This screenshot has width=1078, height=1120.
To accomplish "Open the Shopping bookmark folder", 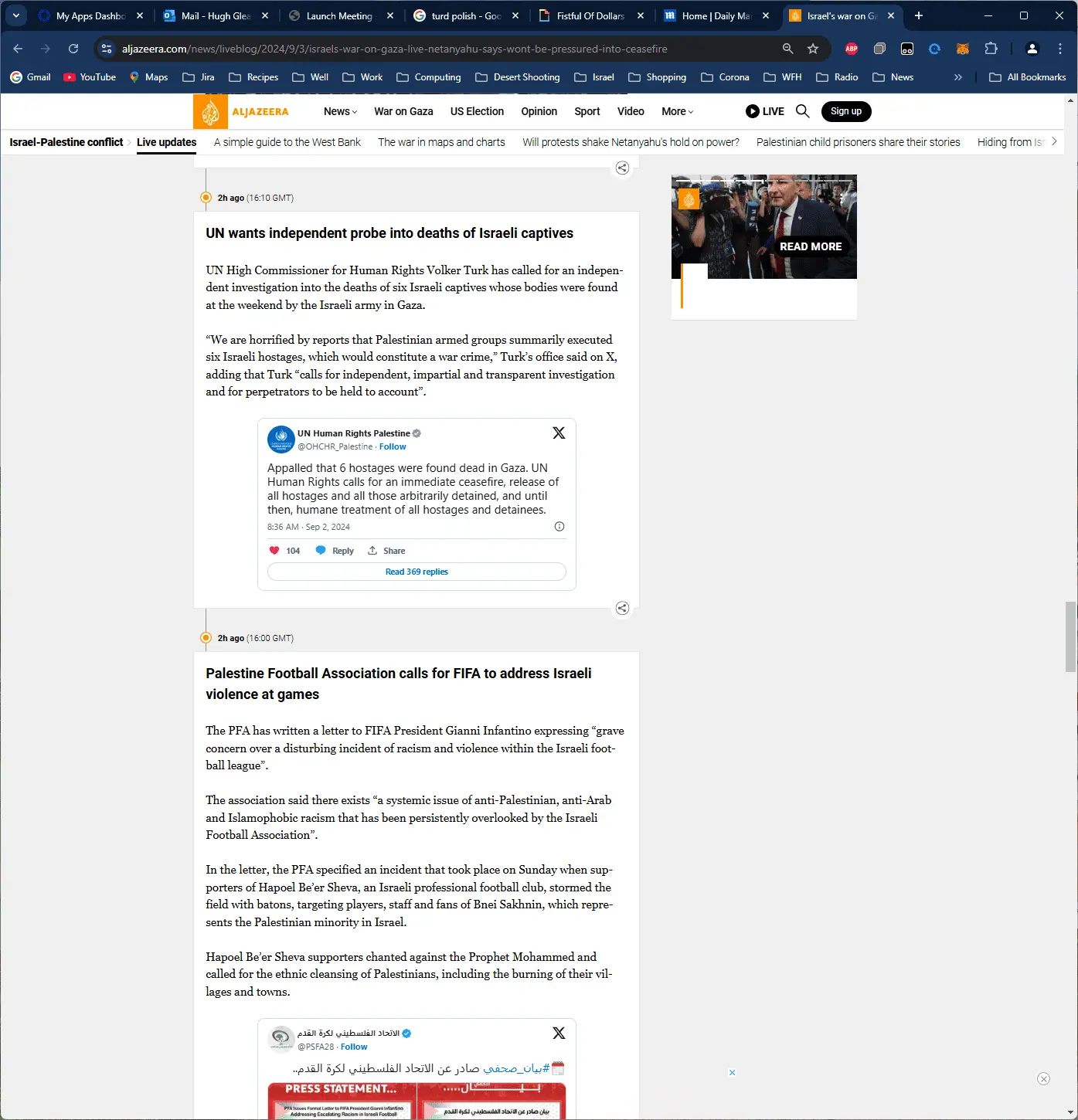I will point(658,77).
